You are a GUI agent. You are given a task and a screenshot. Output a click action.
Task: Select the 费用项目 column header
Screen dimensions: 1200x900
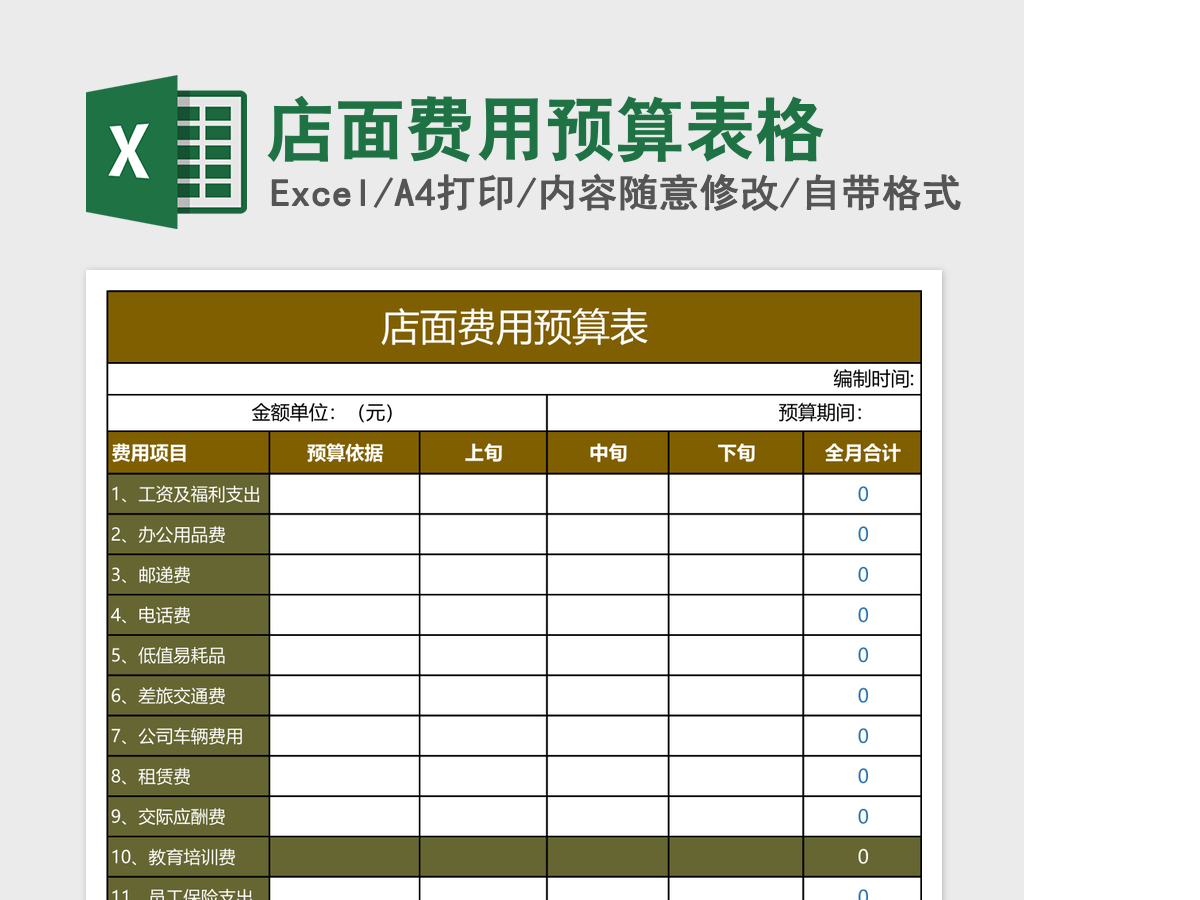(188, 453)
